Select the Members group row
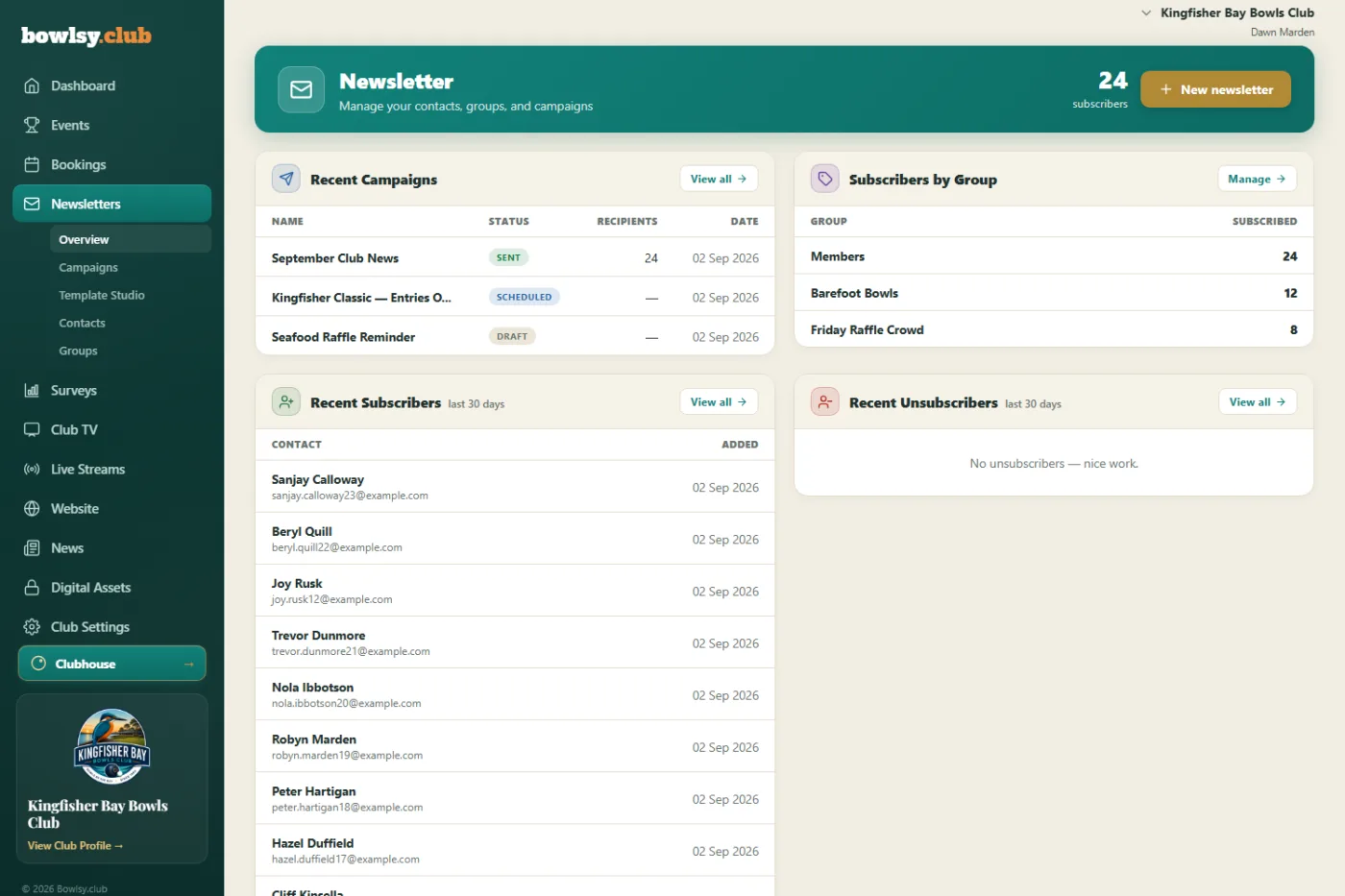1345x896 pixels. (x=1054, y=256)
